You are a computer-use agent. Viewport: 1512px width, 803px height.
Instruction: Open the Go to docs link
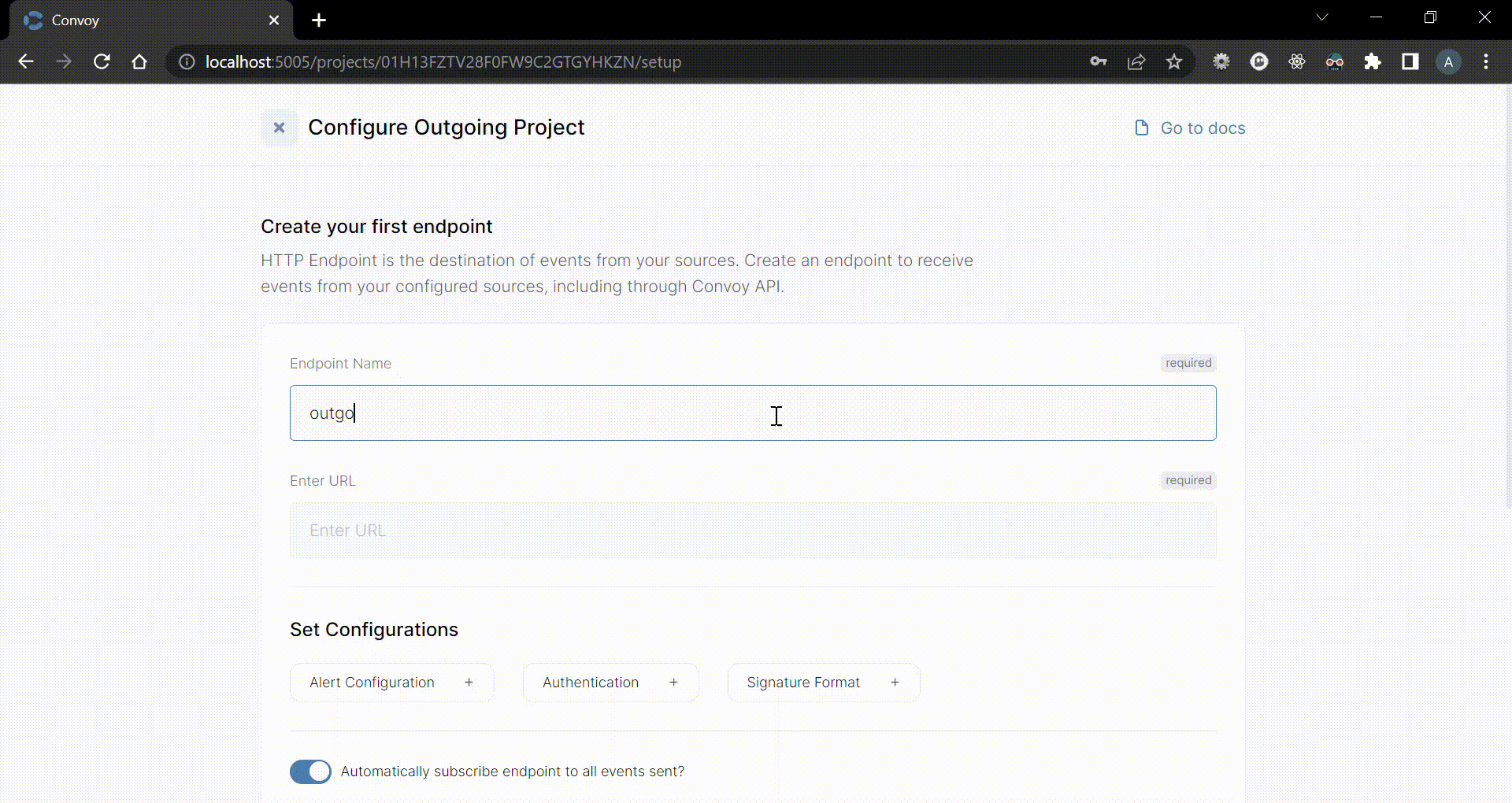point(1191,128)
